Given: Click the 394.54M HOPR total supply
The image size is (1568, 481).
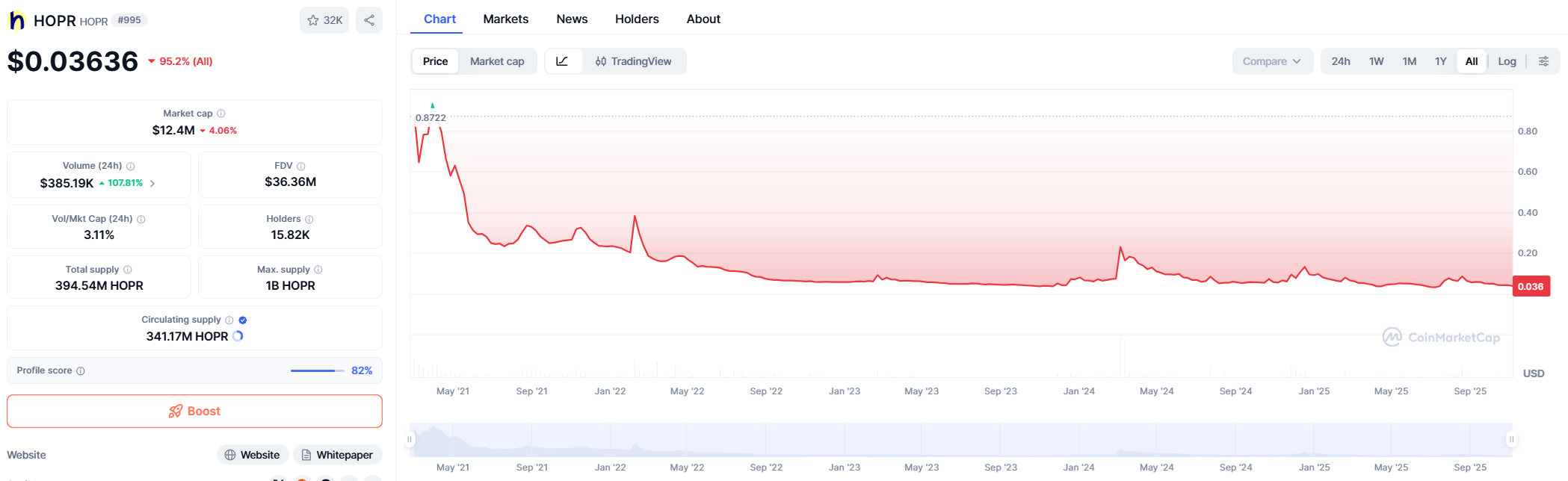Looking at the screenshot, I should [x=99, y=285].
